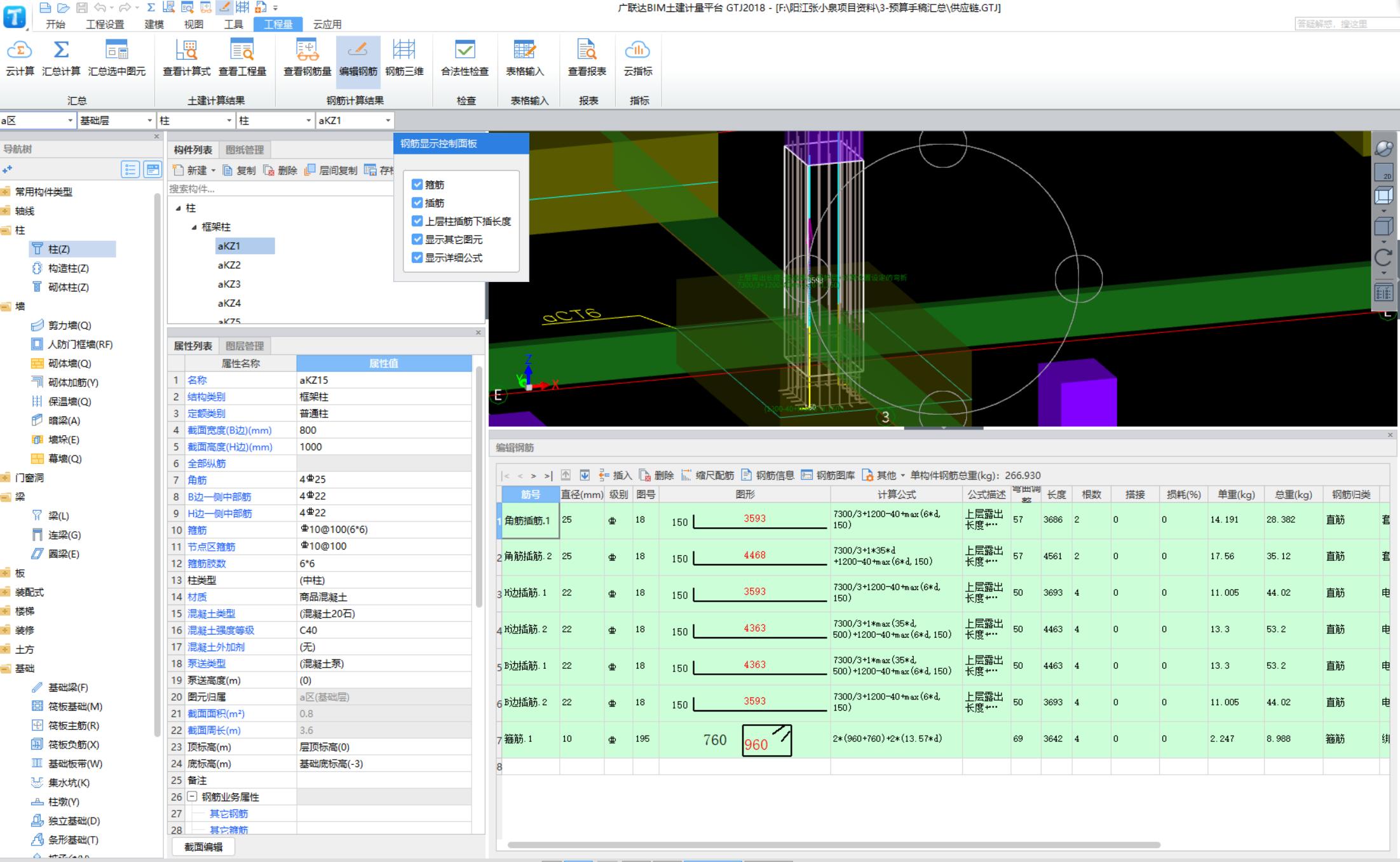The width and height of the screenshot is (1400, 862).
Task: Click the rotate view icon on 3D sidebar
Action: pos(1383,257)
